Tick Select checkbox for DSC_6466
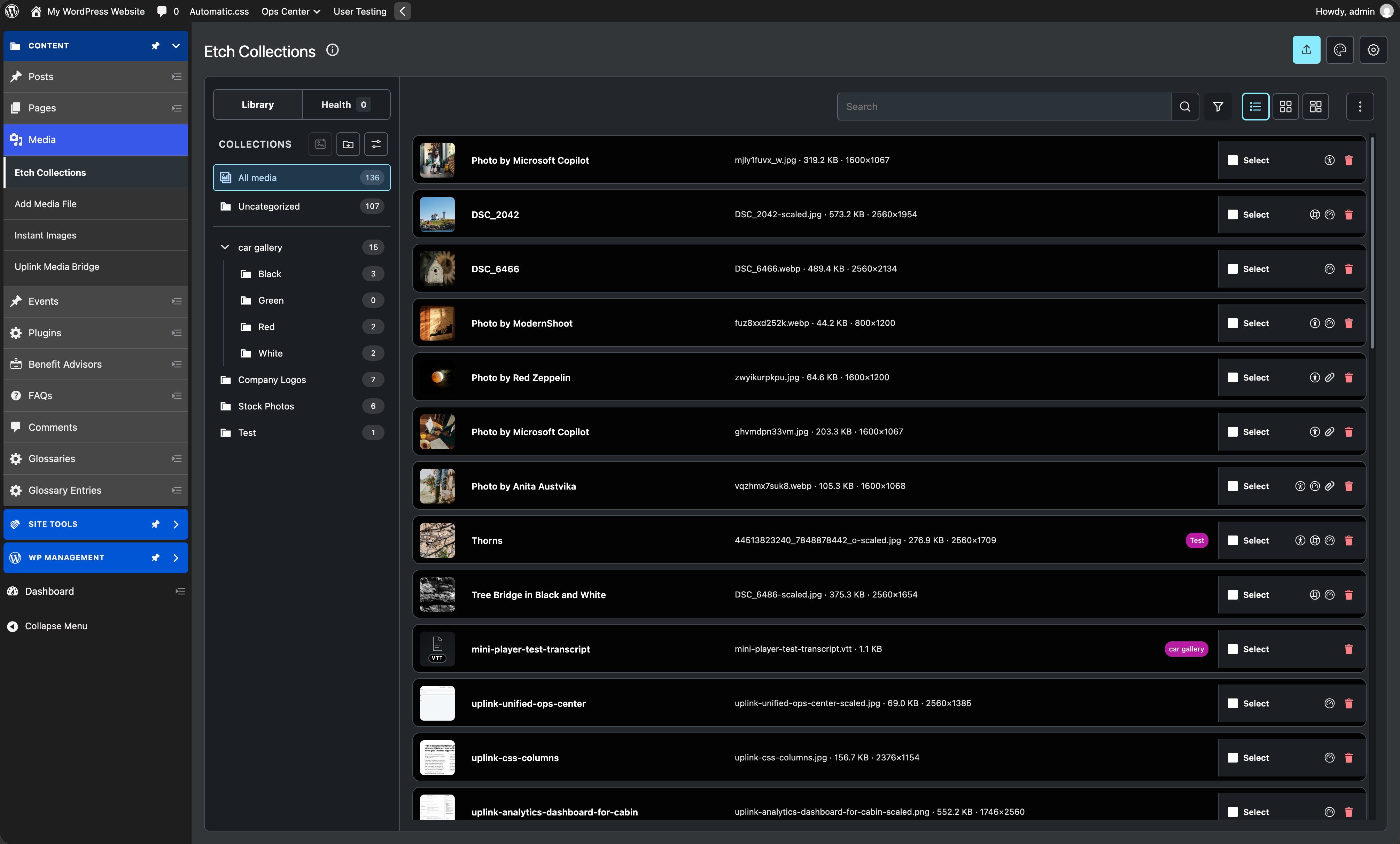The width and height of the screenshot is (1400, 844). click(x=1232, y=269)
